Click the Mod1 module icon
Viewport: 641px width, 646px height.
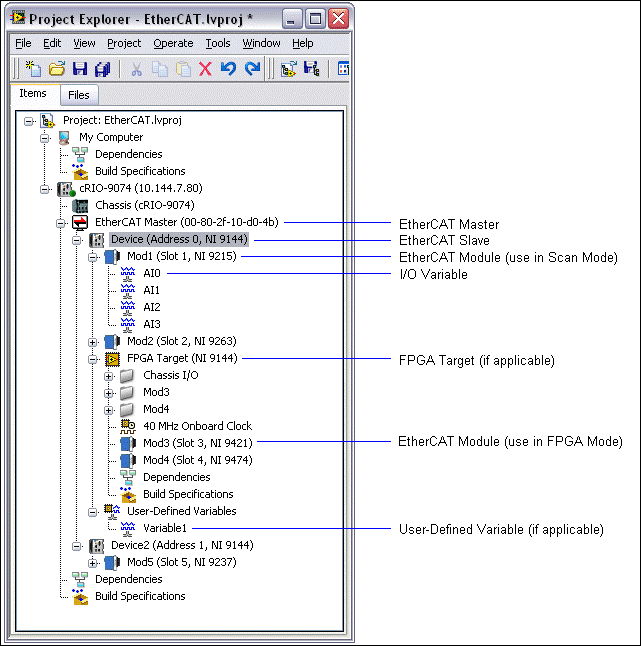coord(112,257)
